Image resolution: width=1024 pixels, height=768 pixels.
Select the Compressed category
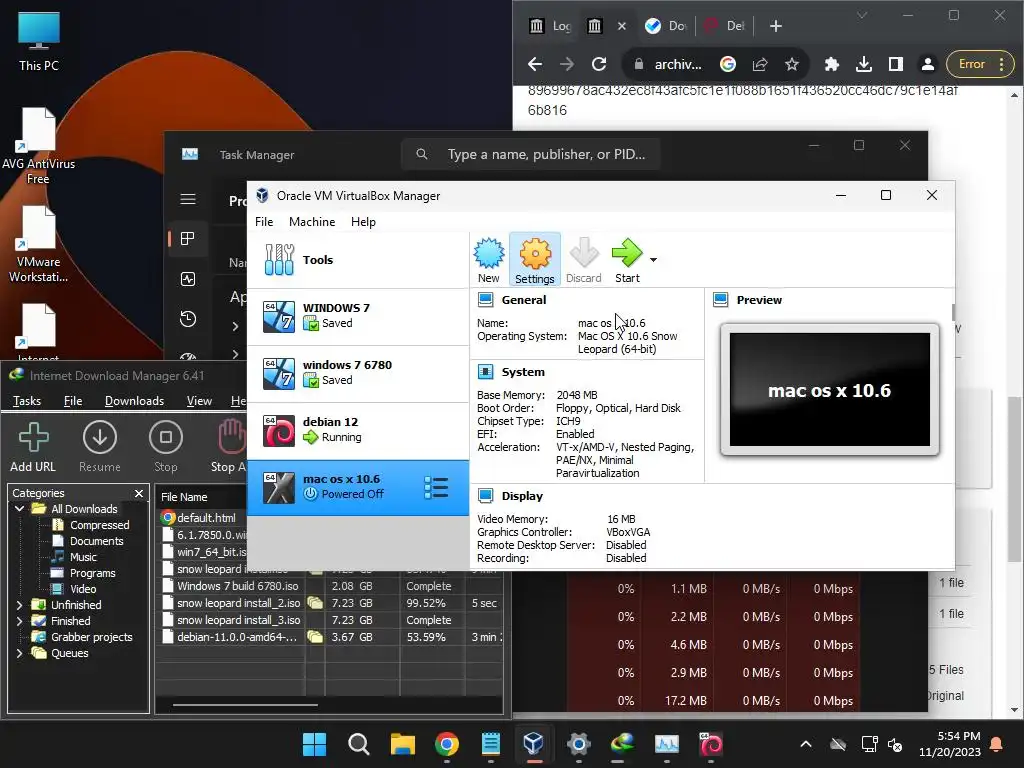[x=99, y=525]
